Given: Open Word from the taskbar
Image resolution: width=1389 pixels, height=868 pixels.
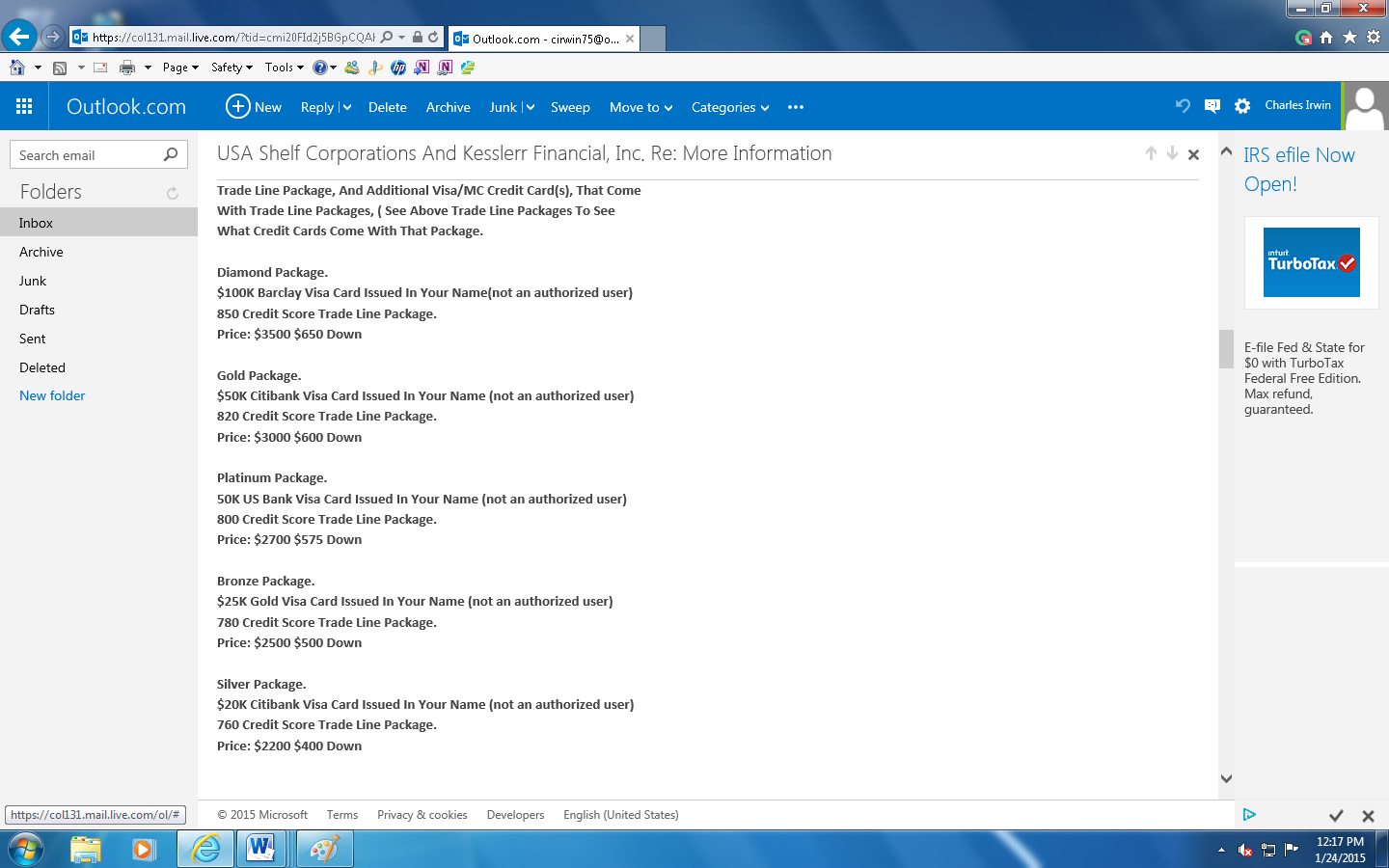Looking at the screenshot, I should pos(260,849).
